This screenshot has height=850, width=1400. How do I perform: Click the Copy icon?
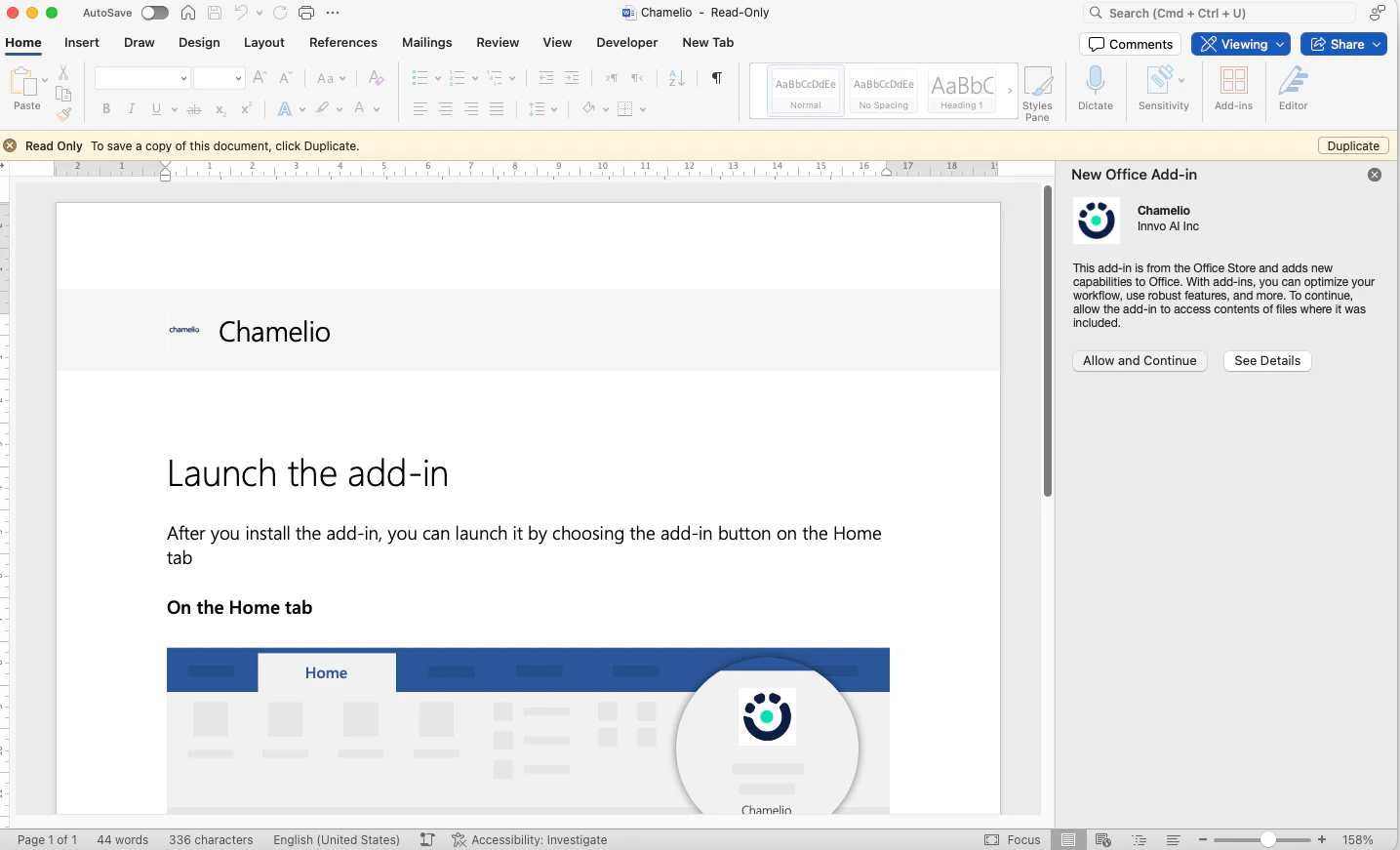coord(63,94)
